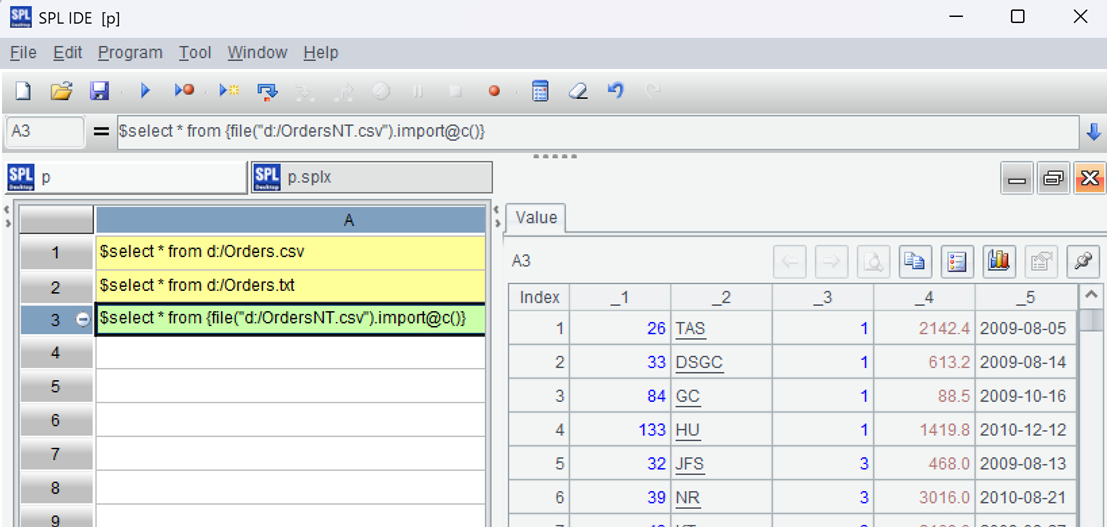
Task: Open the Tool menu
Action: 195,53
